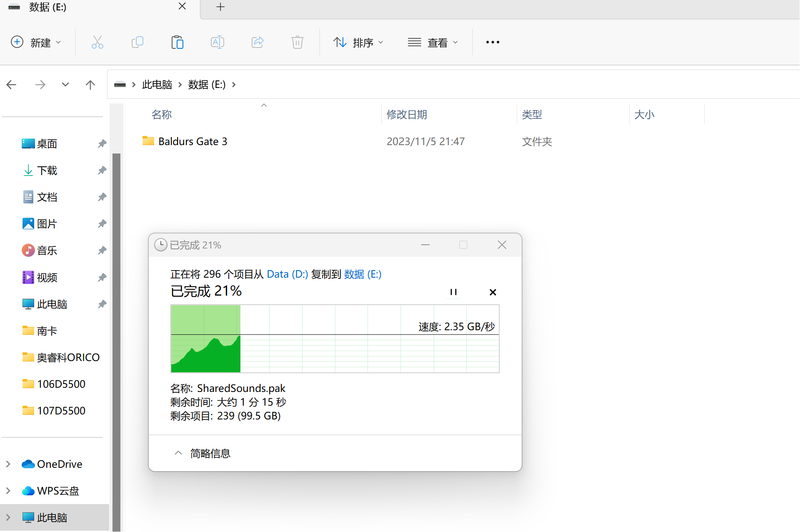Expand the WPS云盘 tree node
This screenshot has height=532, width=800.
[x=8, y=491]
